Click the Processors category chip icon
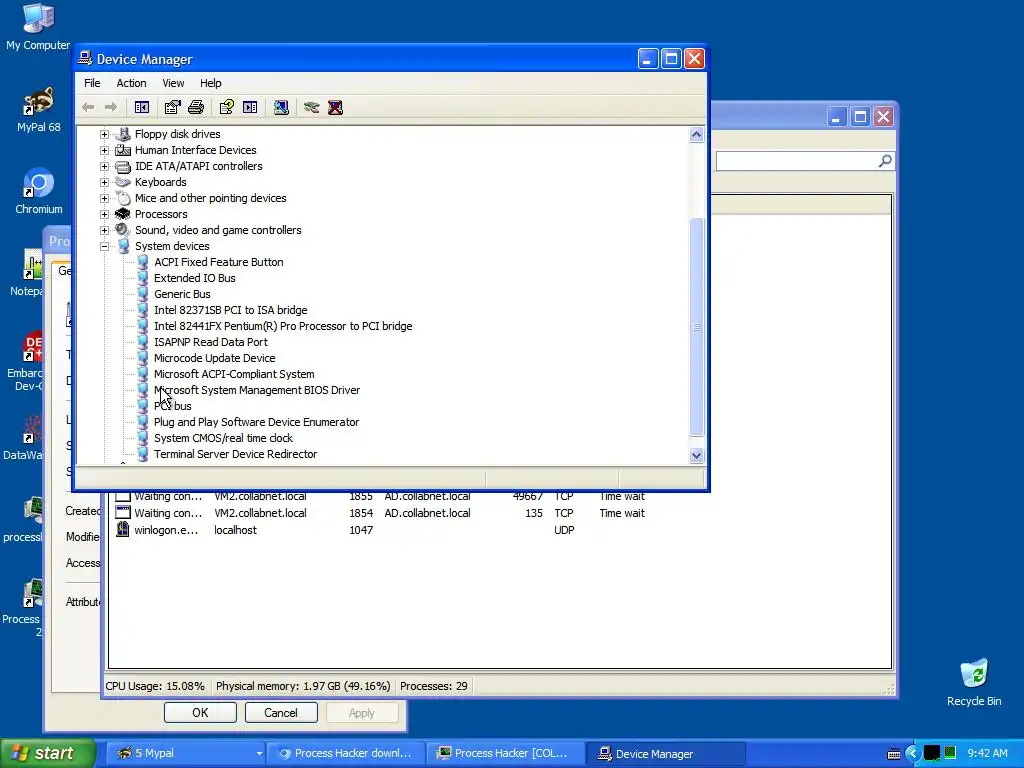This screenshot has width=1024, height=768. pos(122,214)
